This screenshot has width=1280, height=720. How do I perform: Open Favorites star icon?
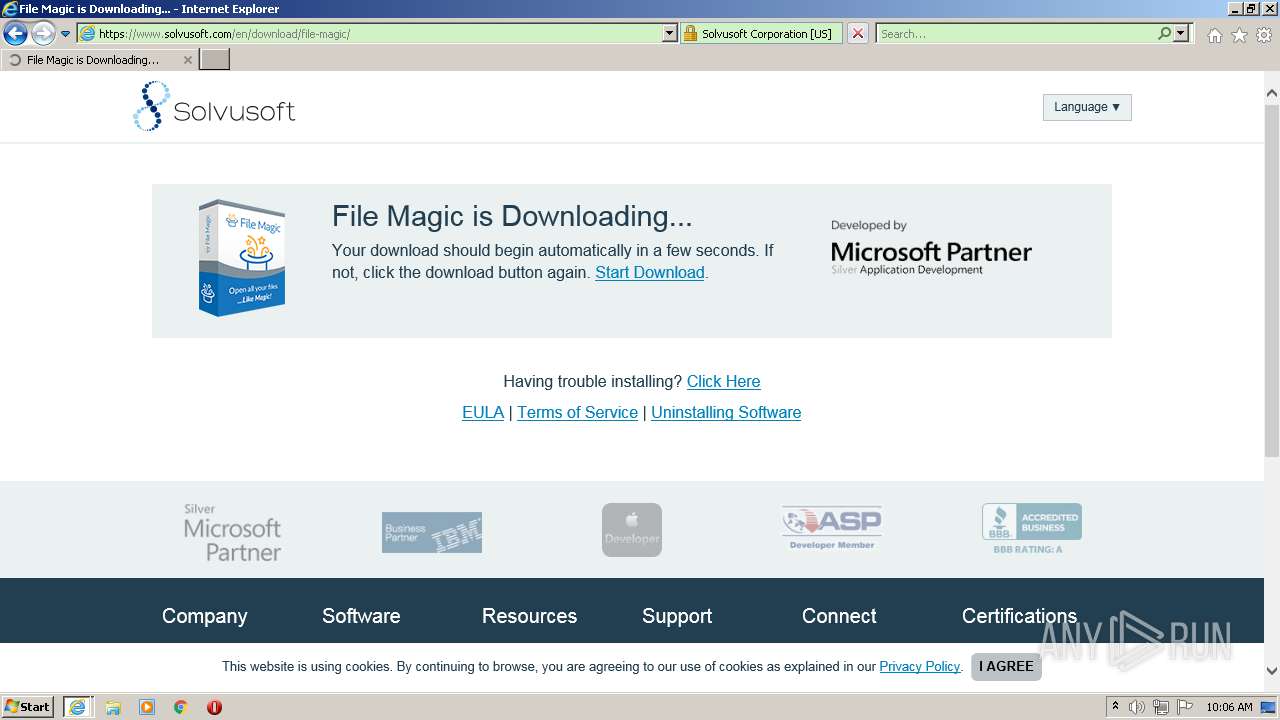(x=1239, y=35)
